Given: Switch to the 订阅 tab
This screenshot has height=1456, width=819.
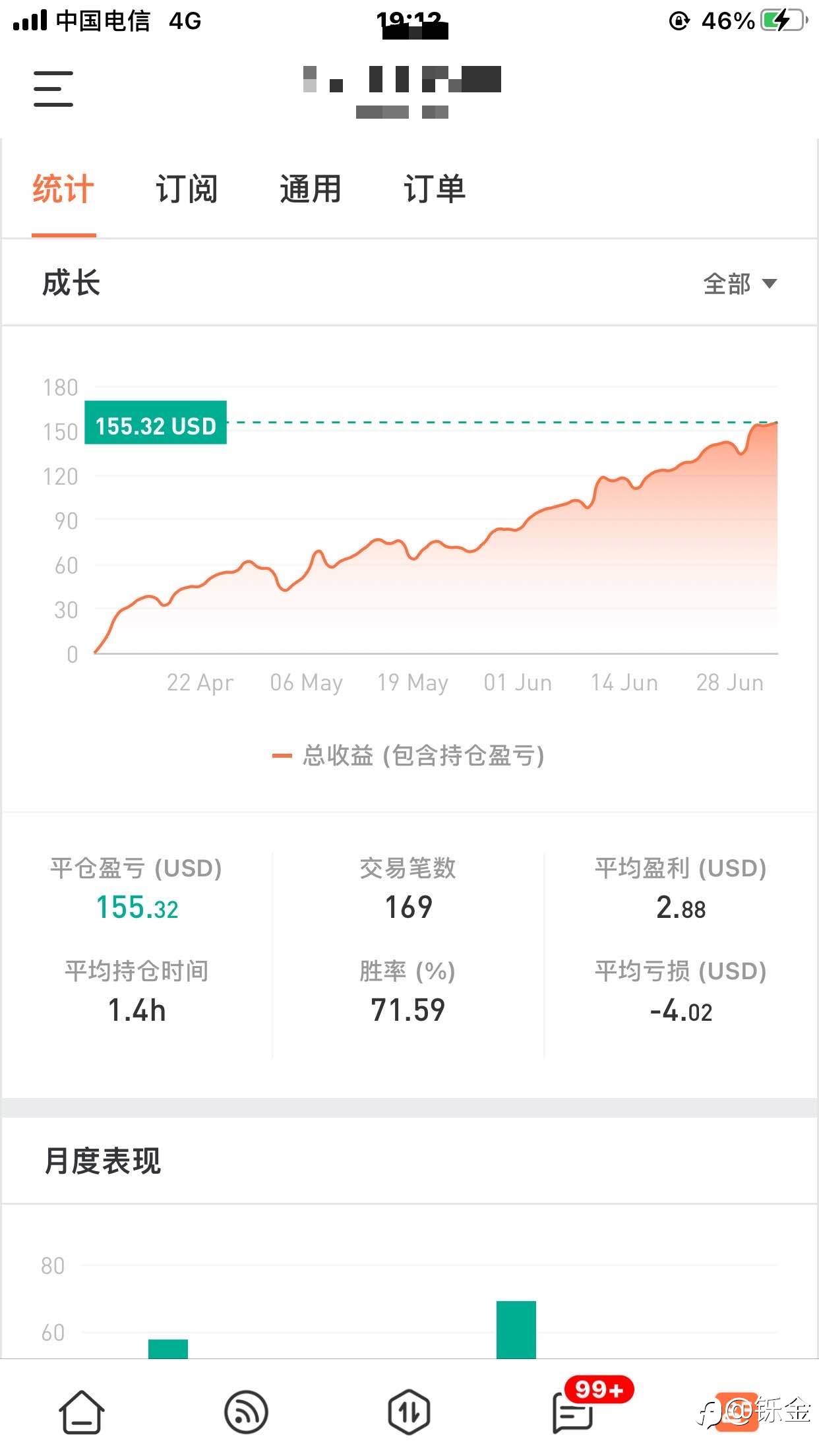Looking at the screenshot, I should pos(187,189).
